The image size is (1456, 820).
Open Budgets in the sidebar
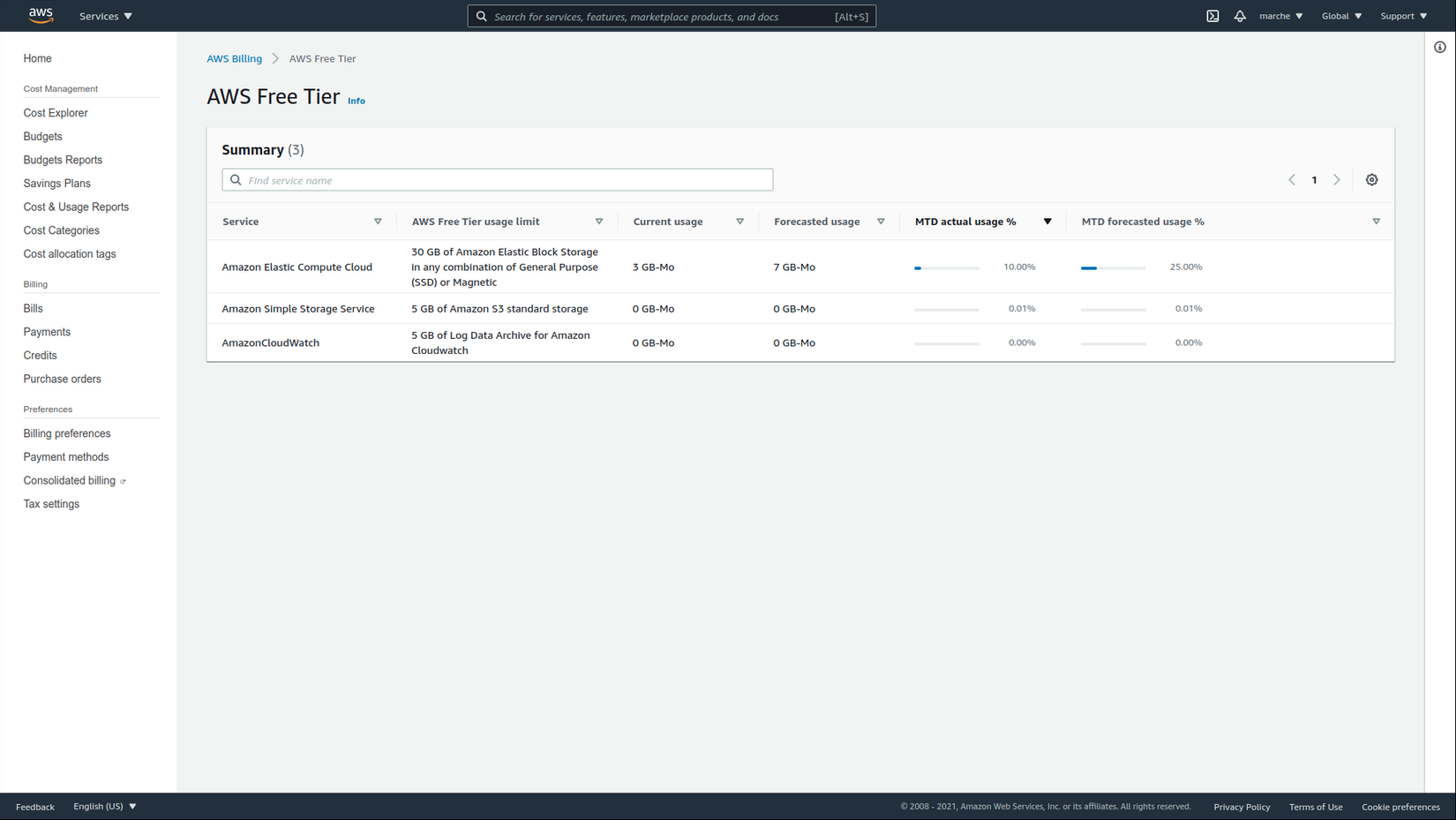click(x=43, y=137)
